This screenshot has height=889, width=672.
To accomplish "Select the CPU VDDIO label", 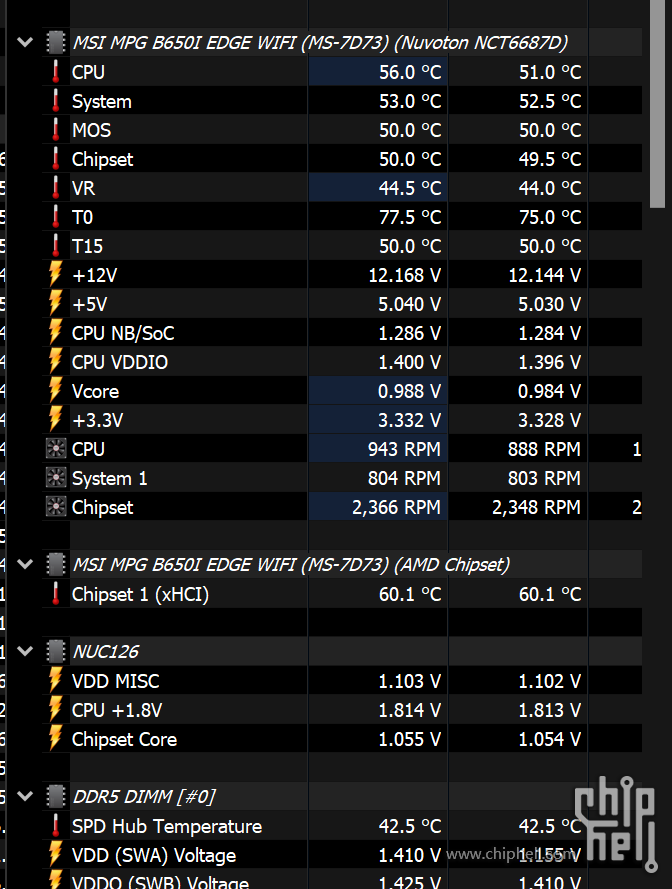I will click(x=120, y=362).
